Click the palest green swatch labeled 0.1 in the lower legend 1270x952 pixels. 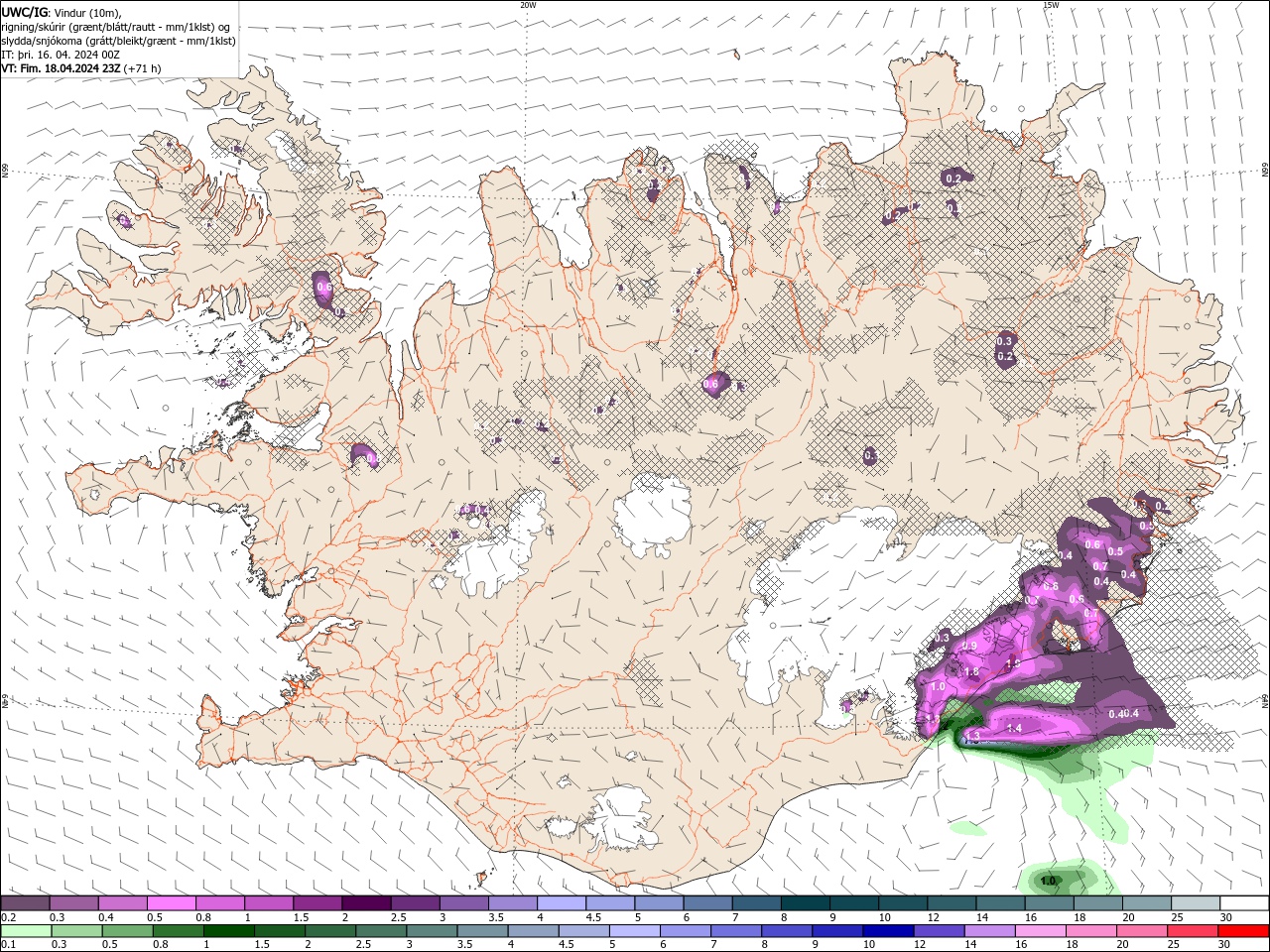click(26, 931)
